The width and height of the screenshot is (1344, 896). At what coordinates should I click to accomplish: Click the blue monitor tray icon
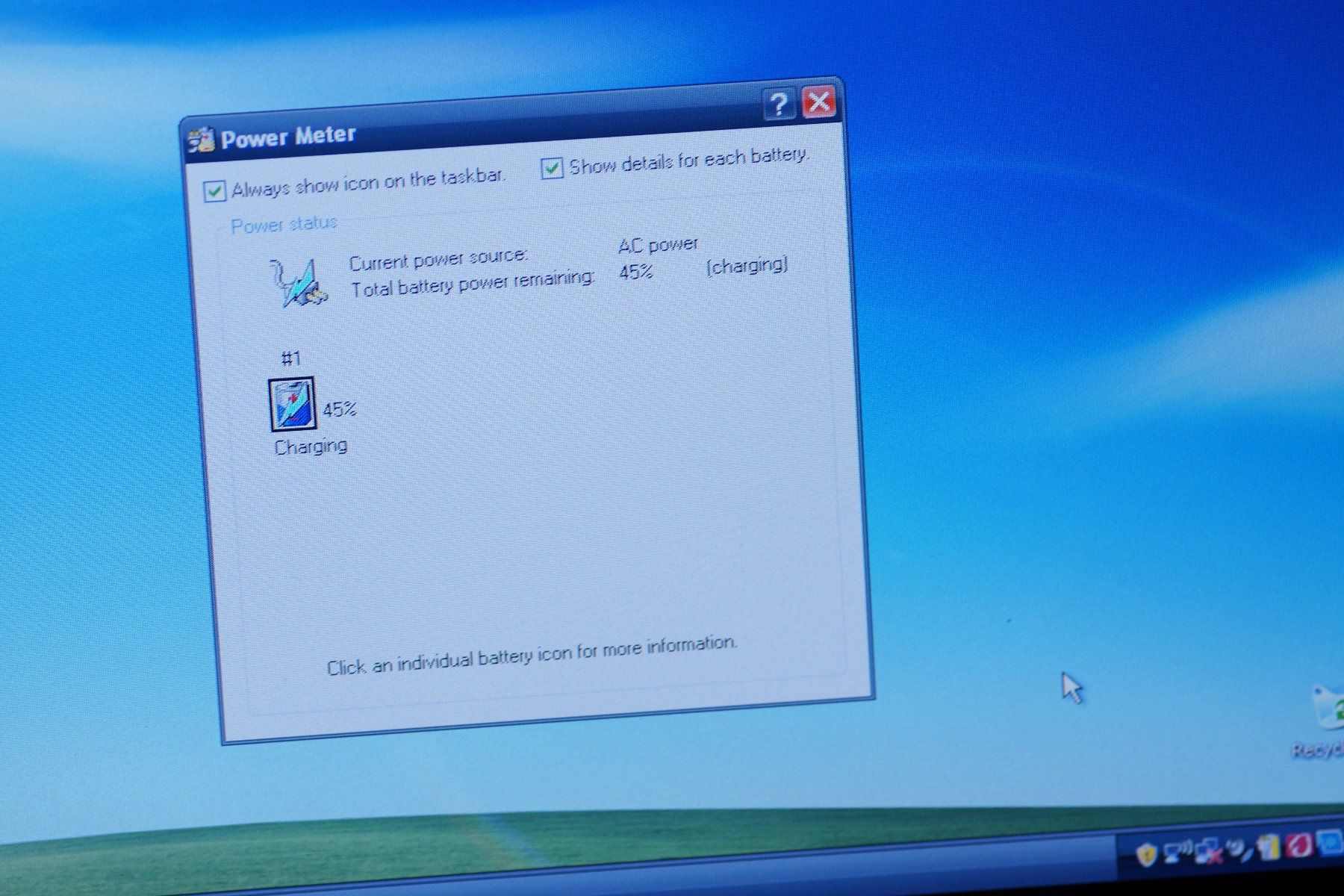point(1331,842)
